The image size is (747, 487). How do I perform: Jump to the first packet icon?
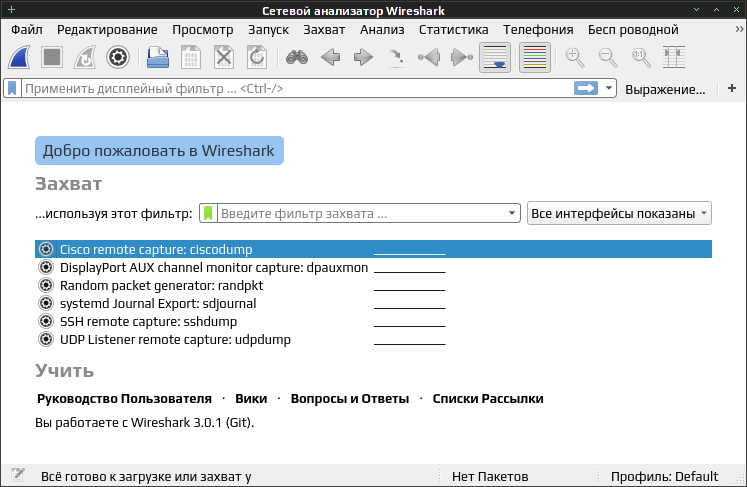pyautogui.click(x=429, y=58)
